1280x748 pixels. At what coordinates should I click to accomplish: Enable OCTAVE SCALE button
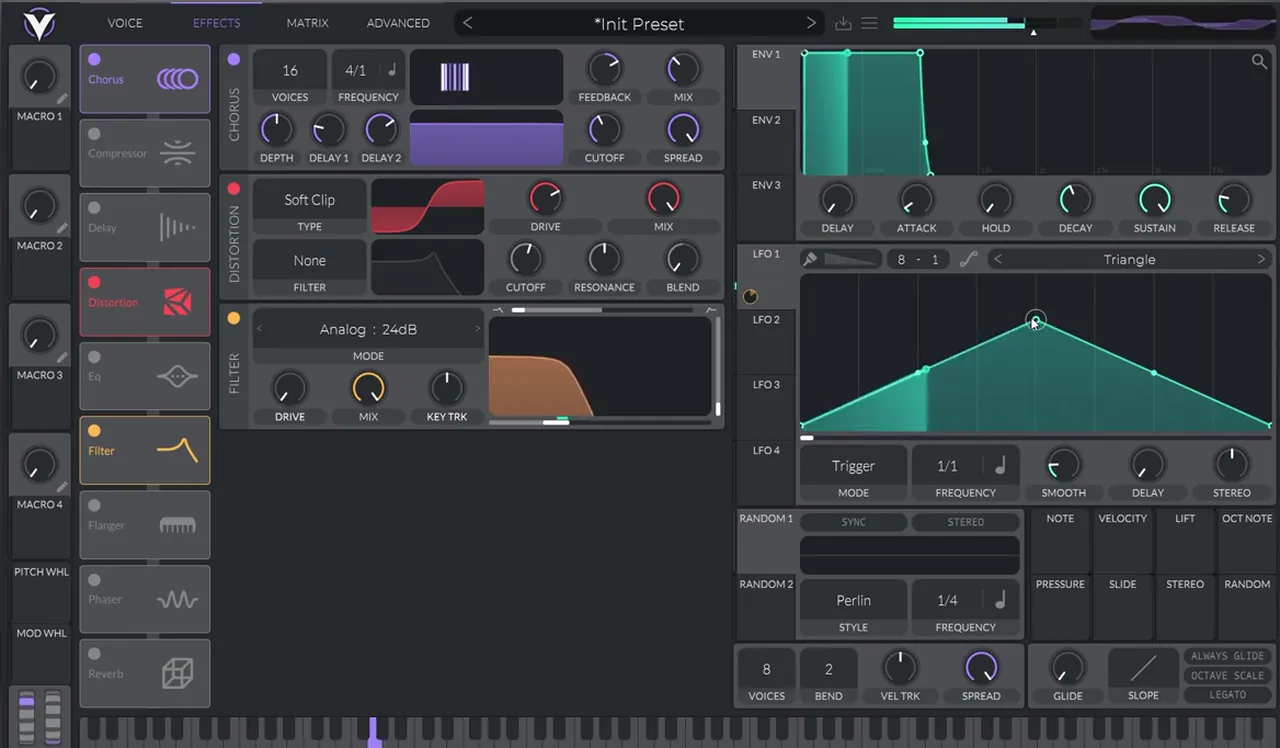pos(1227,675)
